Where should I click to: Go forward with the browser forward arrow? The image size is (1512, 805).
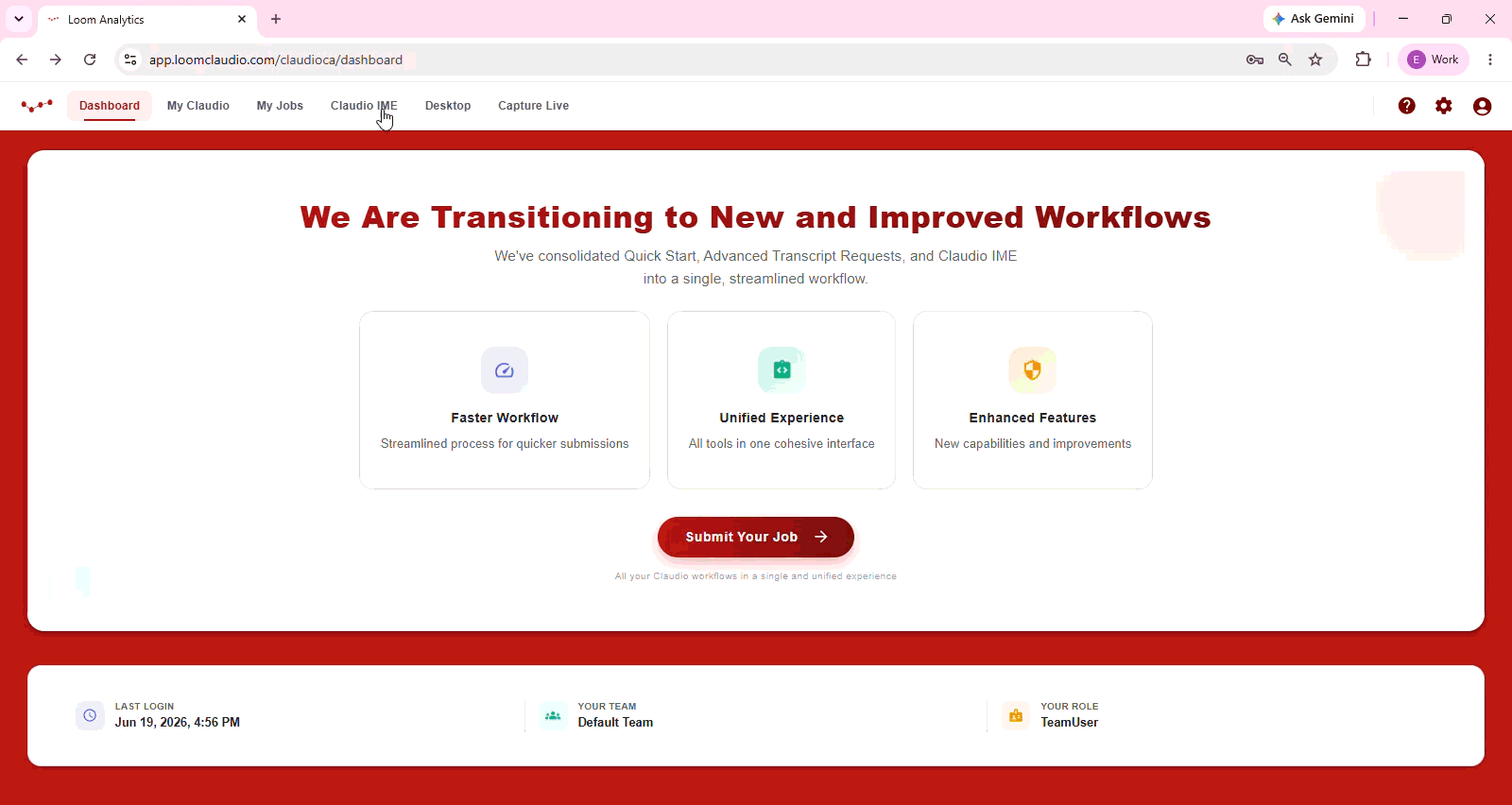tap(56, 60)
